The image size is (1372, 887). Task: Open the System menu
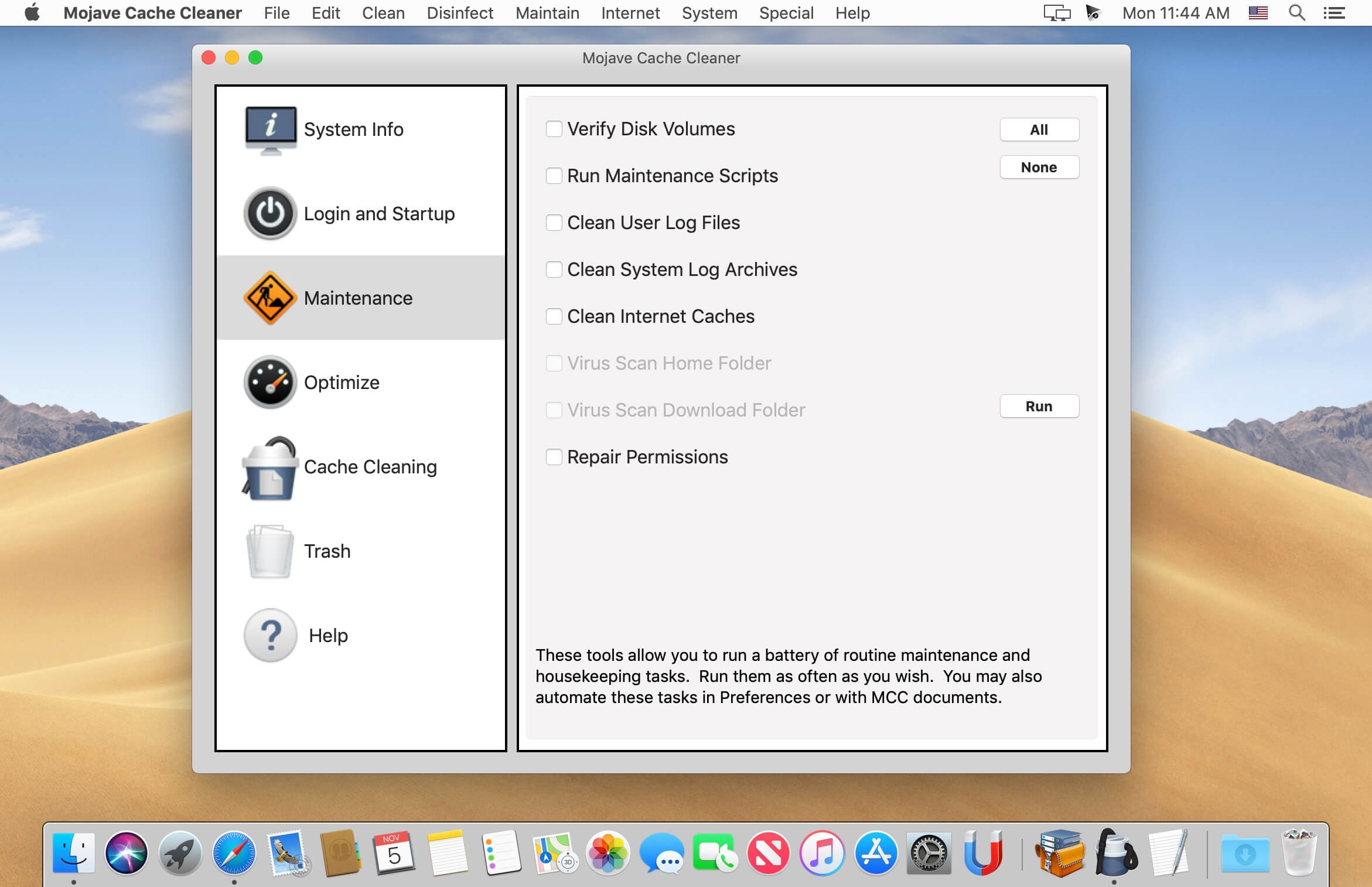click(x=709, y=13)
